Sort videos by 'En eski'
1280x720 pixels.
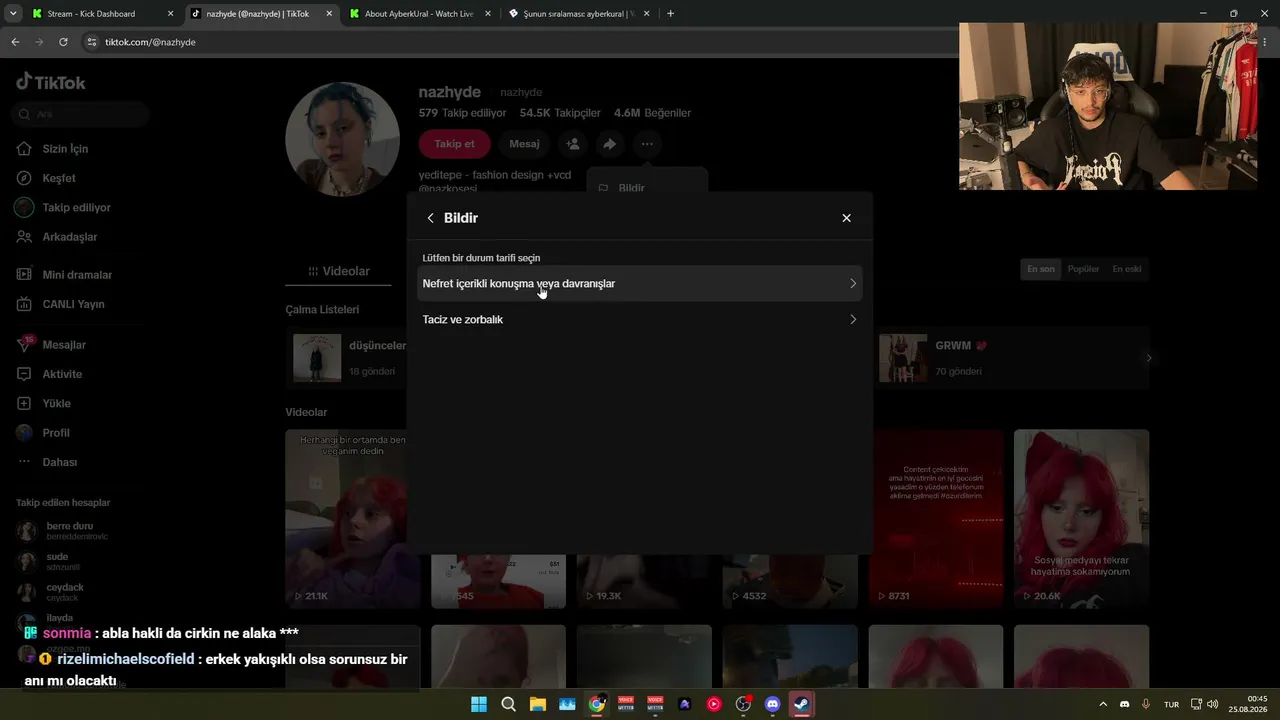[1127, 269]
